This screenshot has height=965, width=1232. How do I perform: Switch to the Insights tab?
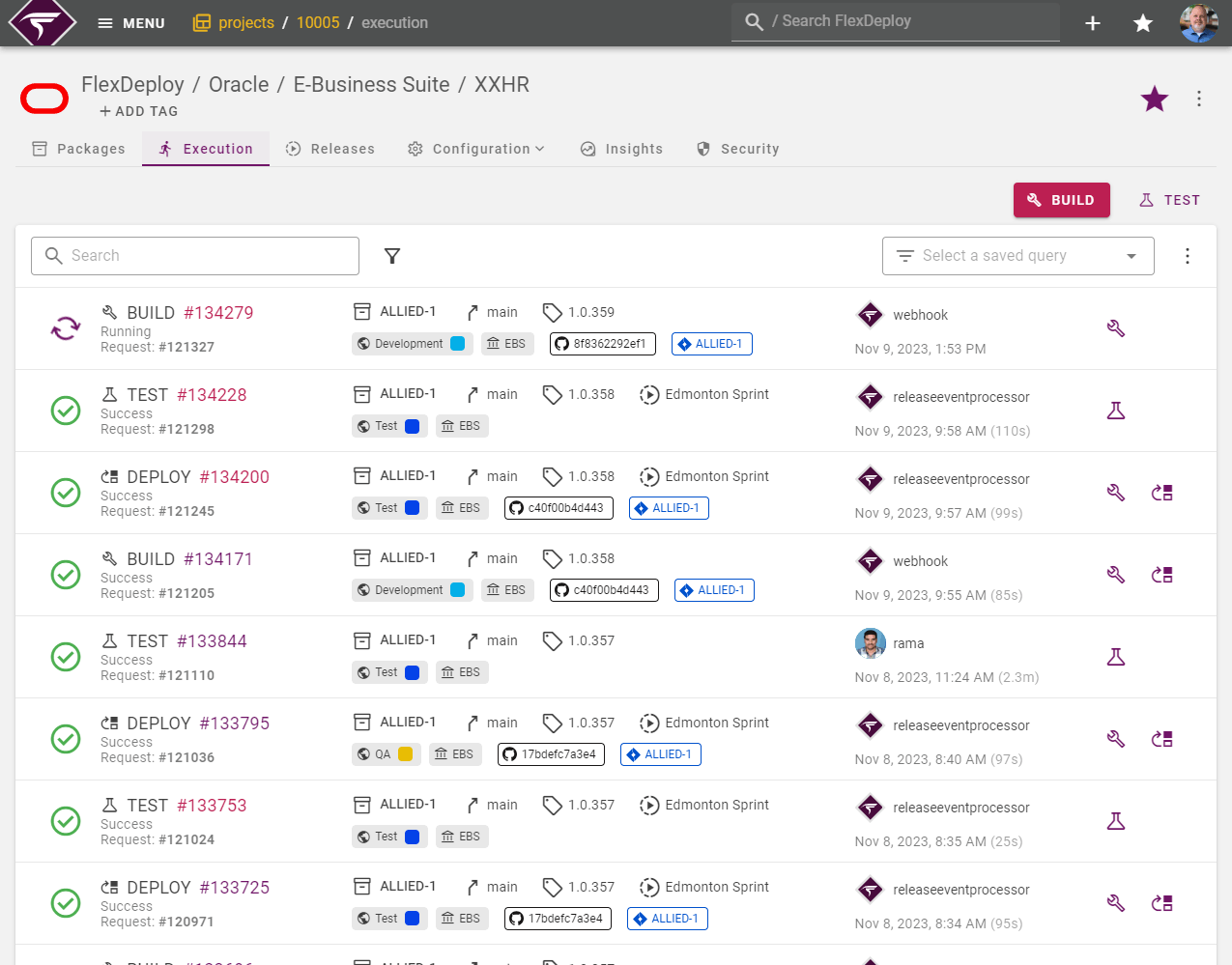click(621, 149)
